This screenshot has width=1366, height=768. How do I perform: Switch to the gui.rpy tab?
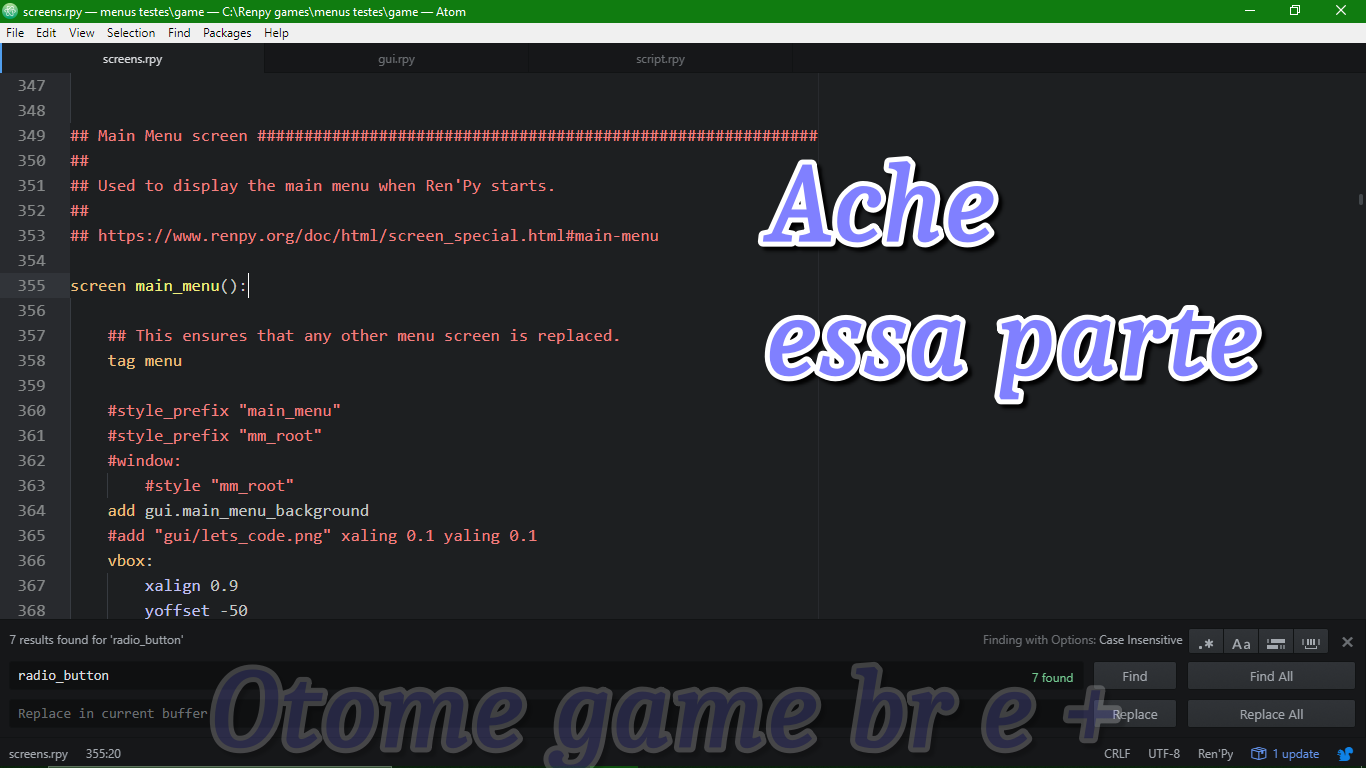coord(396,58)
